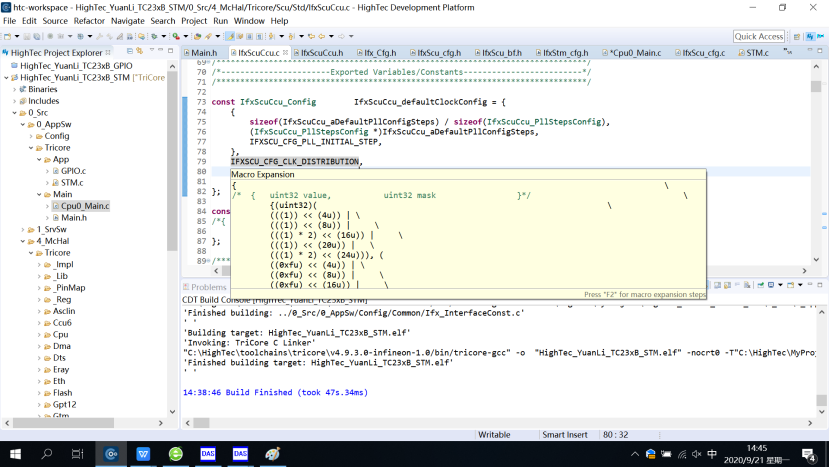Open the Problems view tab
The height and width of the screenshot is (467, 830).
point(205,287)
